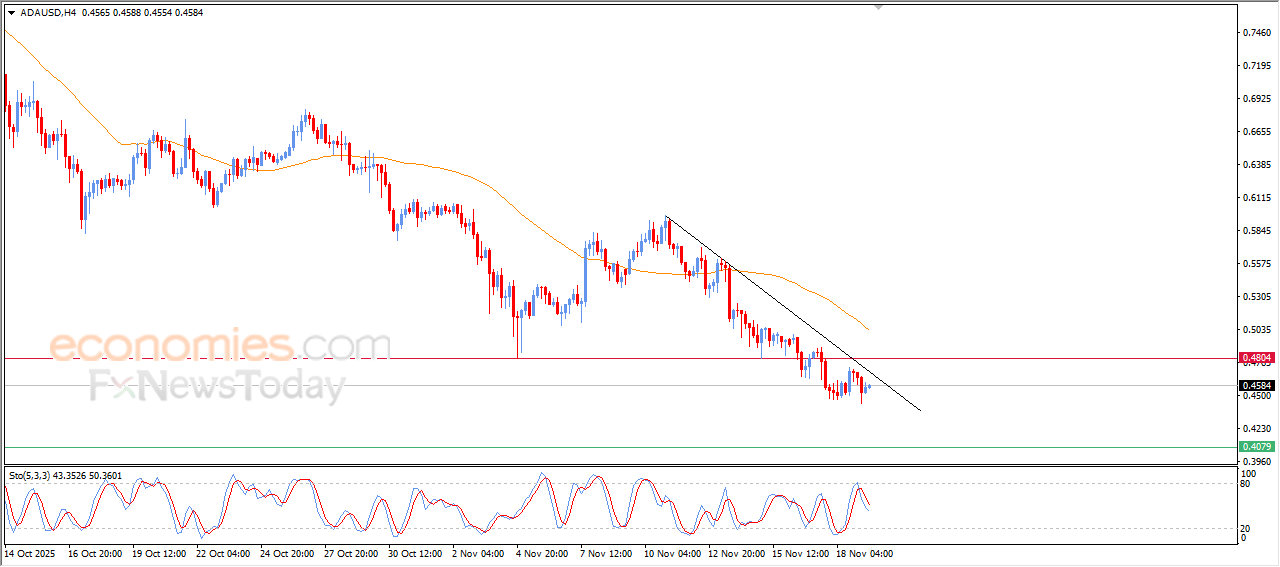Click the black 0.4584 current price tag
This screenshot has height=567, width=1280.
1256,386
